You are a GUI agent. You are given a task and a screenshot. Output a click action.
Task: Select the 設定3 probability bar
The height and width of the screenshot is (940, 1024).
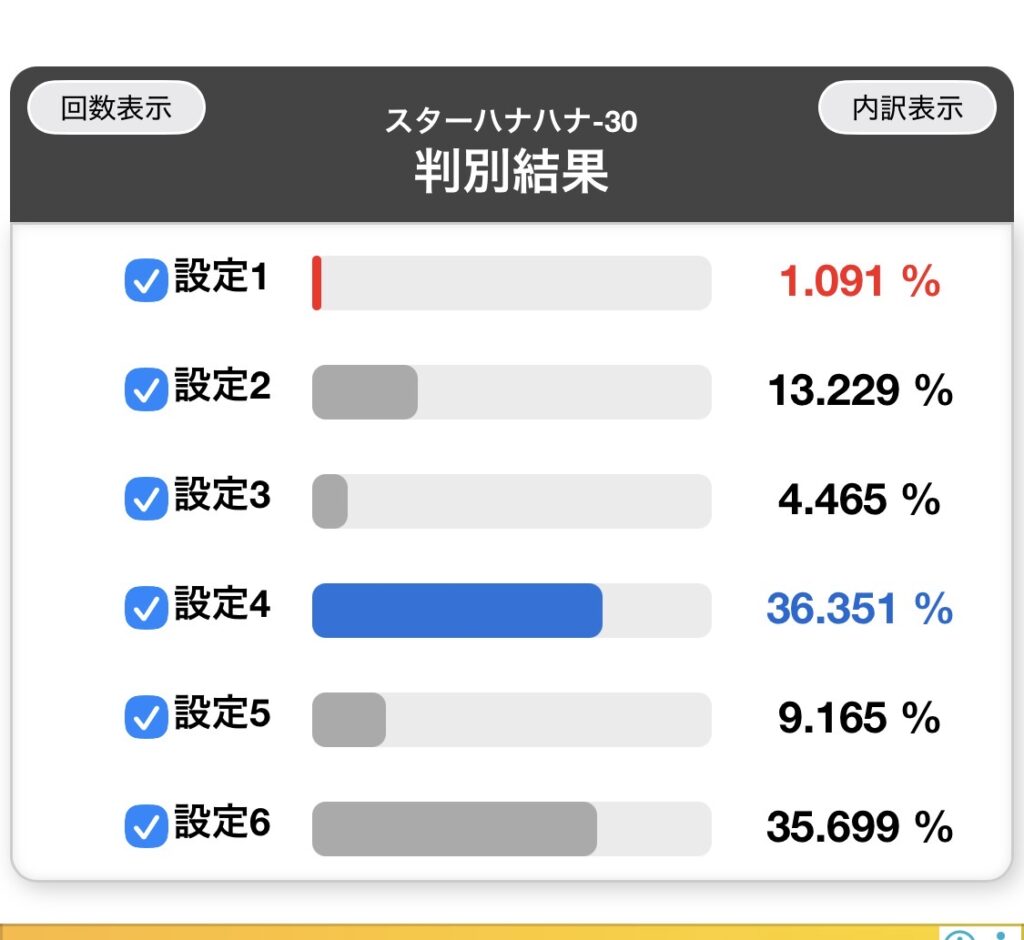click(330, 501)
